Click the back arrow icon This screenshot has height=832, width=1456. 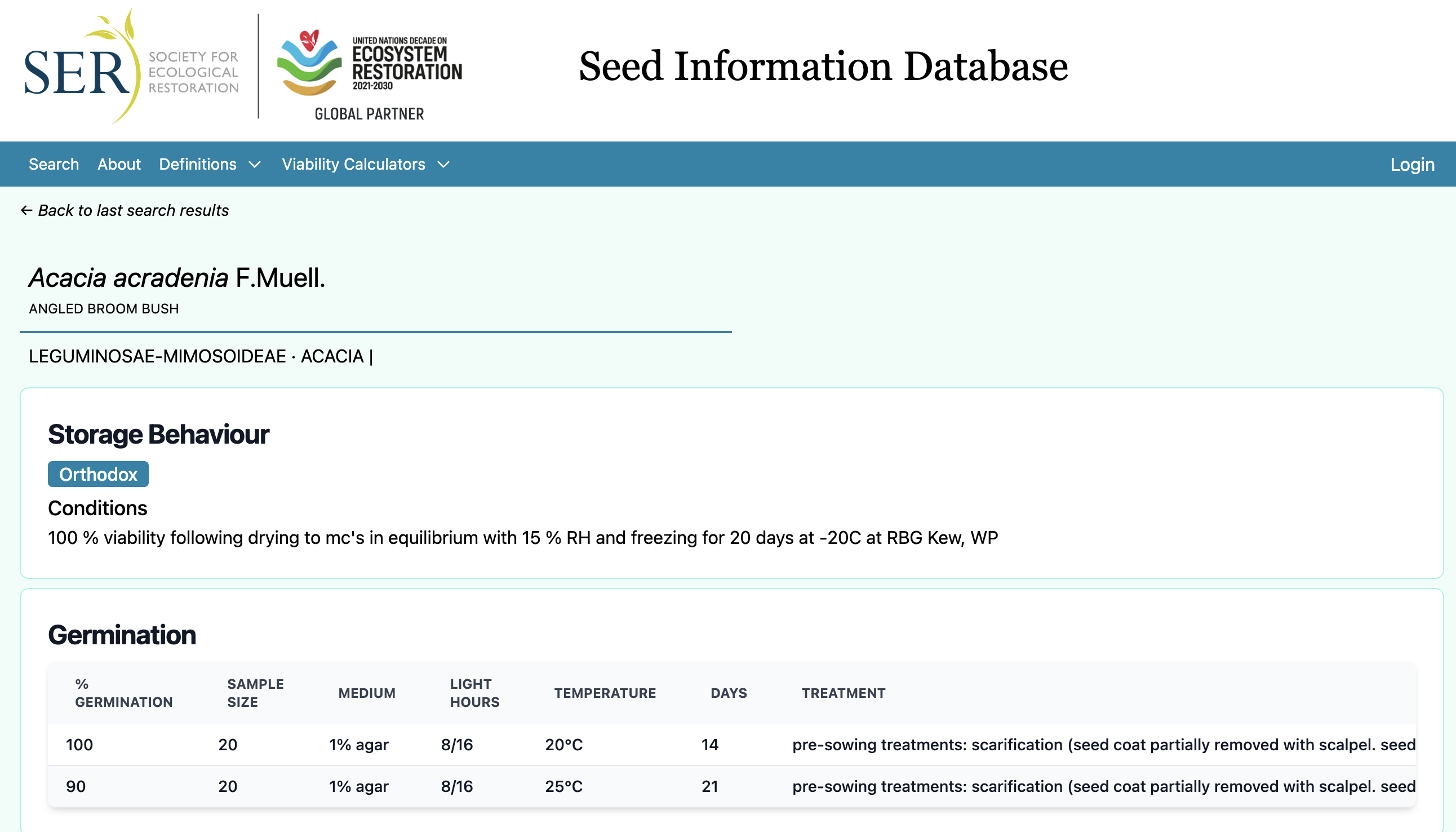click(x=25, y=210)
